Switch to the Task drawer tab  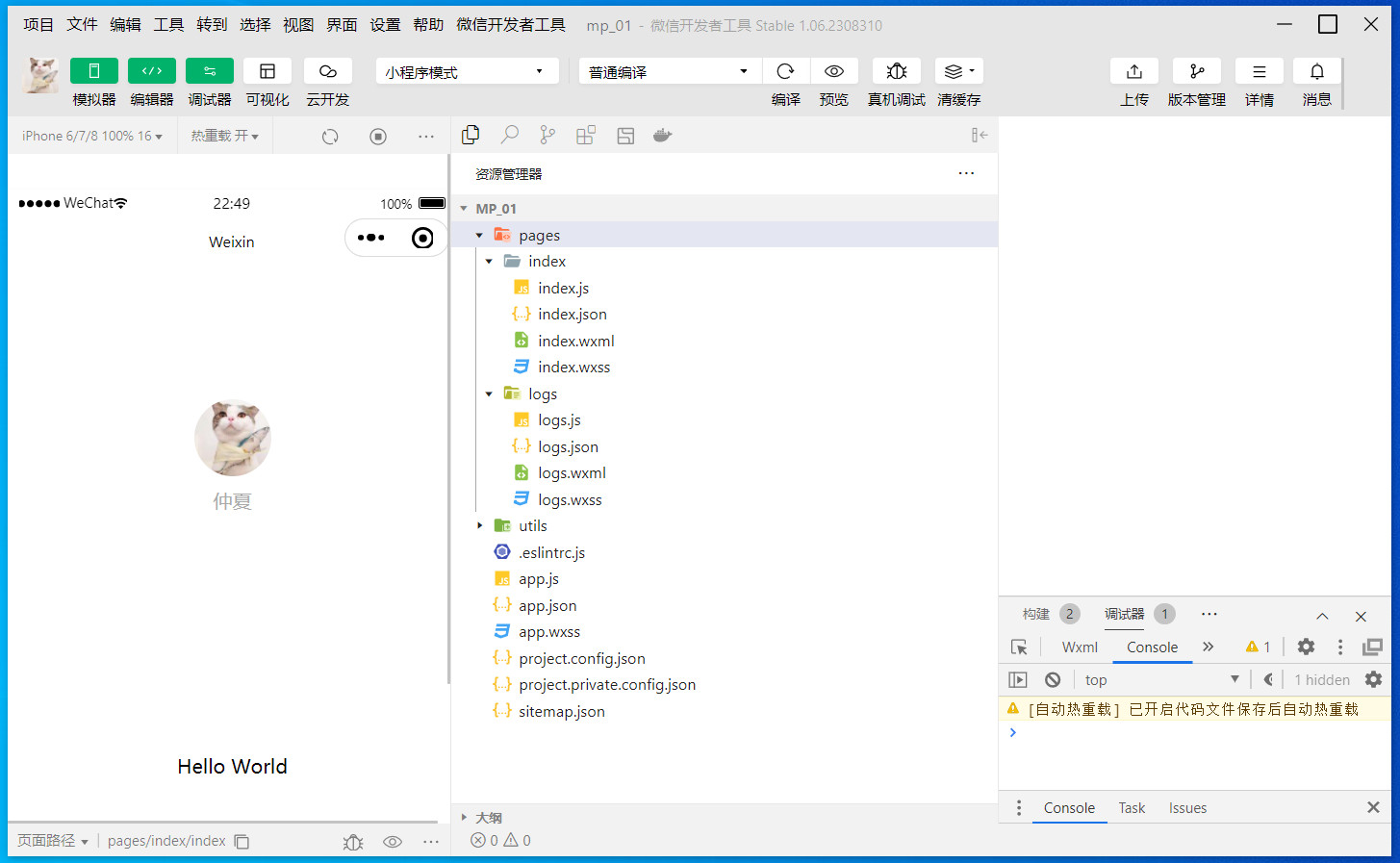coord(1132,808)
